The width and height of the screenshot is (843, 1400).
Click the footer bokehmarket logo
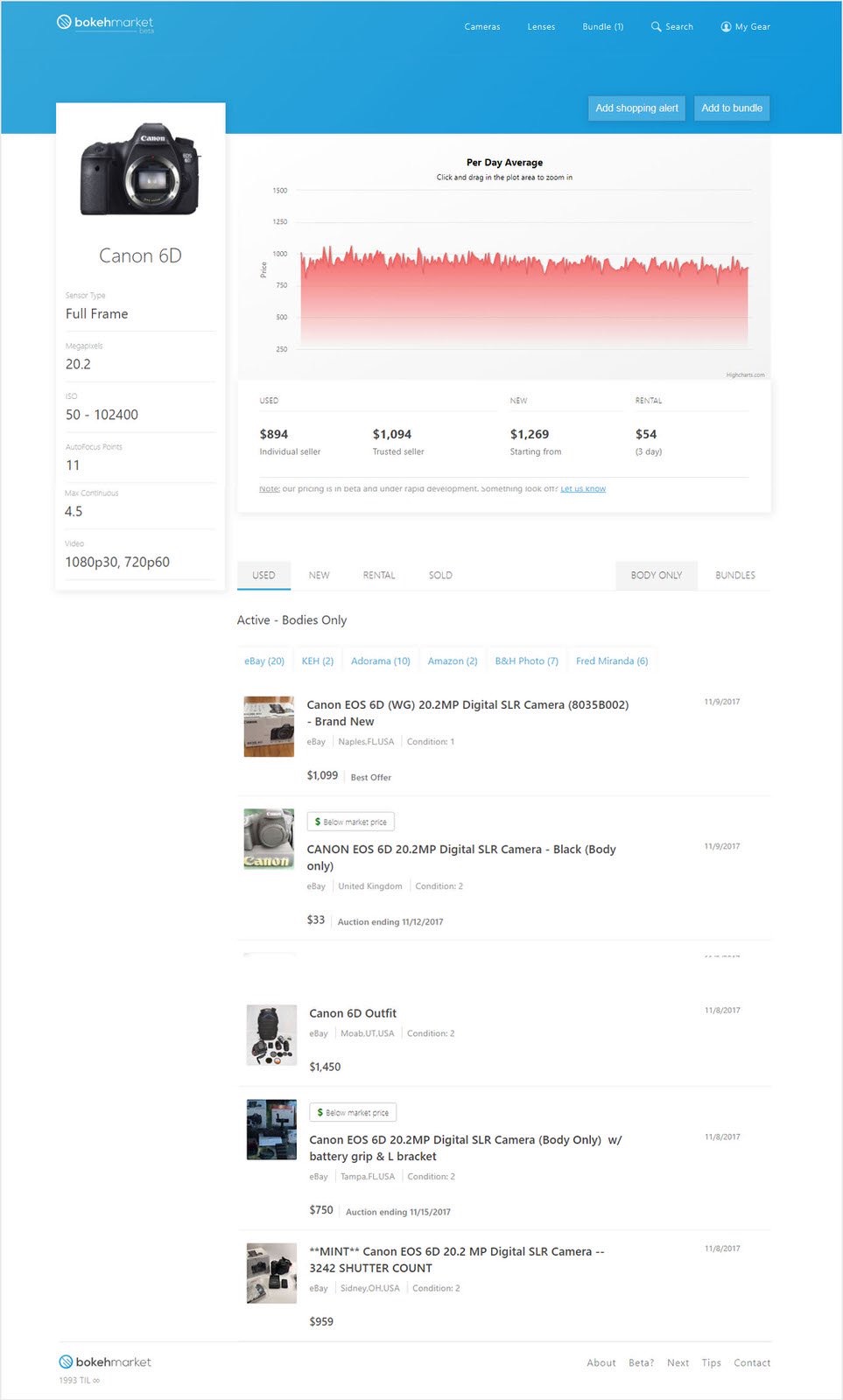tap(105, 1361)
